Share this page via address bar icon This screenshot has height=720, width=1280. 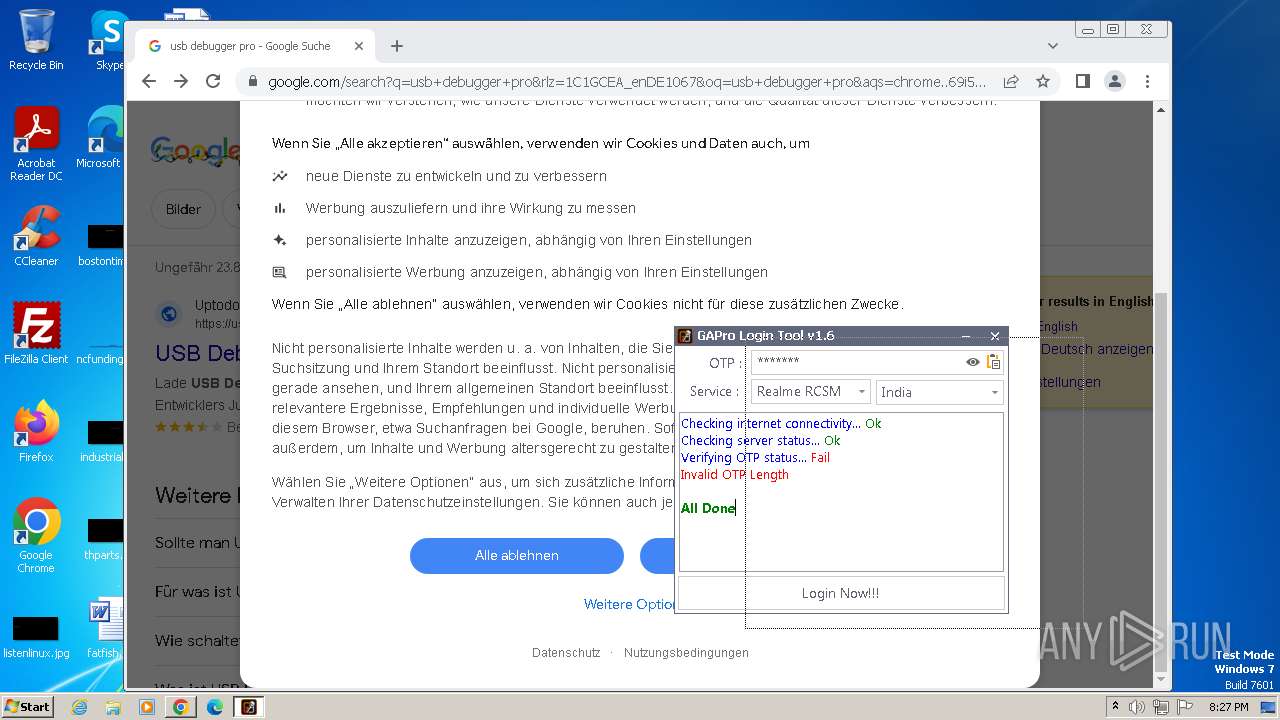pyautogui.click(x=1011, y=82)
